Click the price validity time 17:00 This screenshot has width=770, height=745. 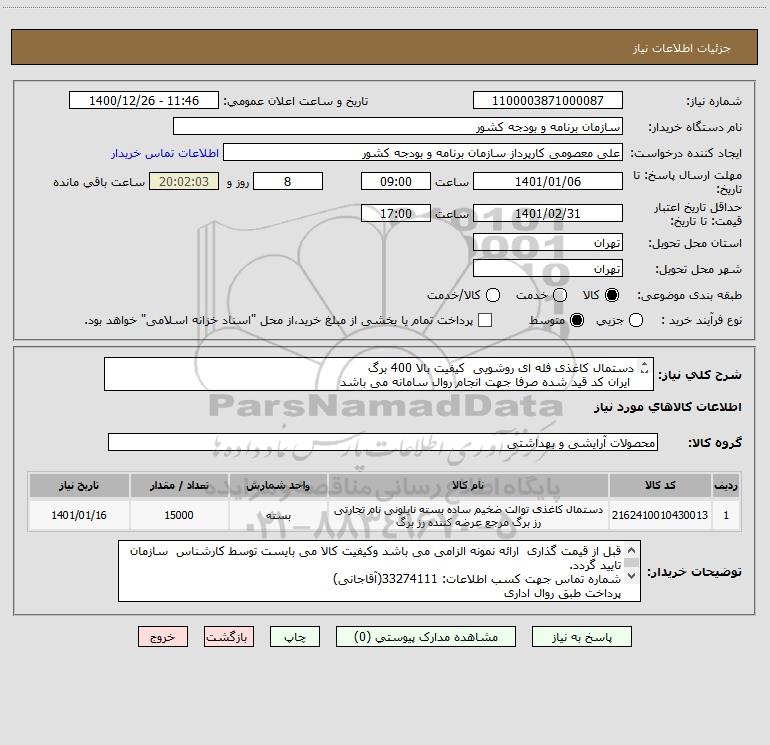click(396, 213)
